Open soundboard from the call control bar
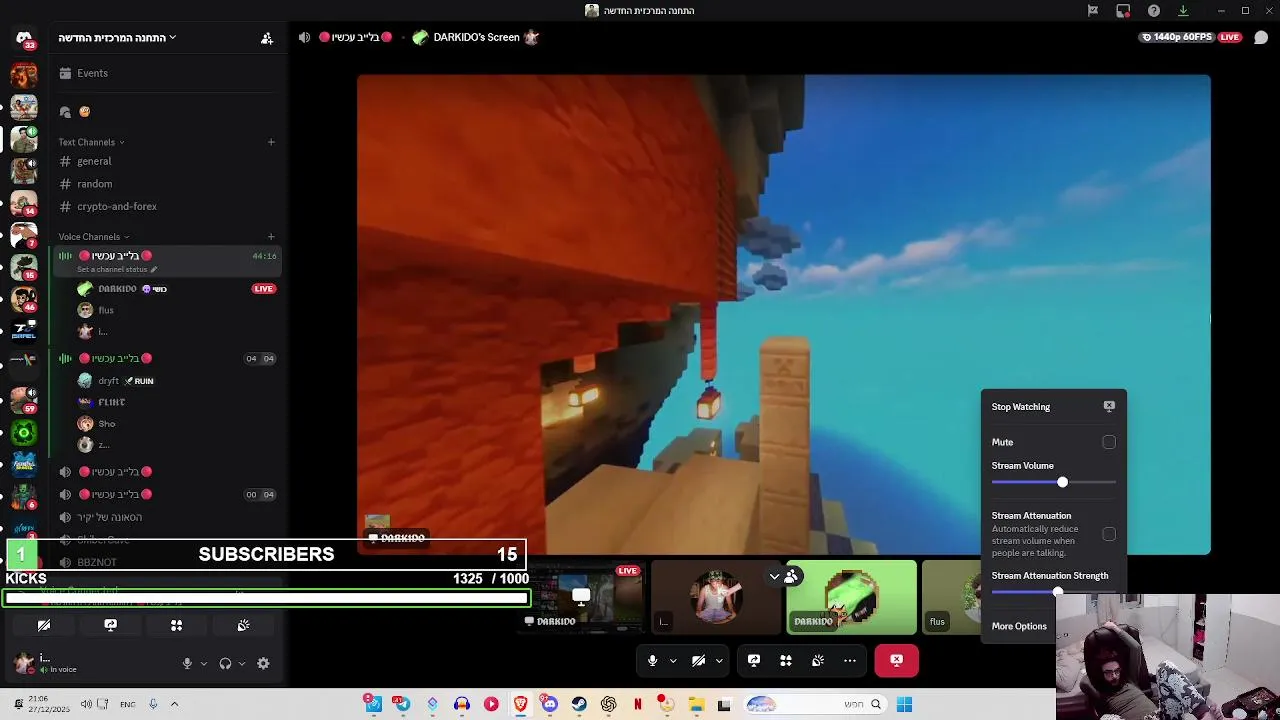1280x720 pixels. [x=818, y=660]
